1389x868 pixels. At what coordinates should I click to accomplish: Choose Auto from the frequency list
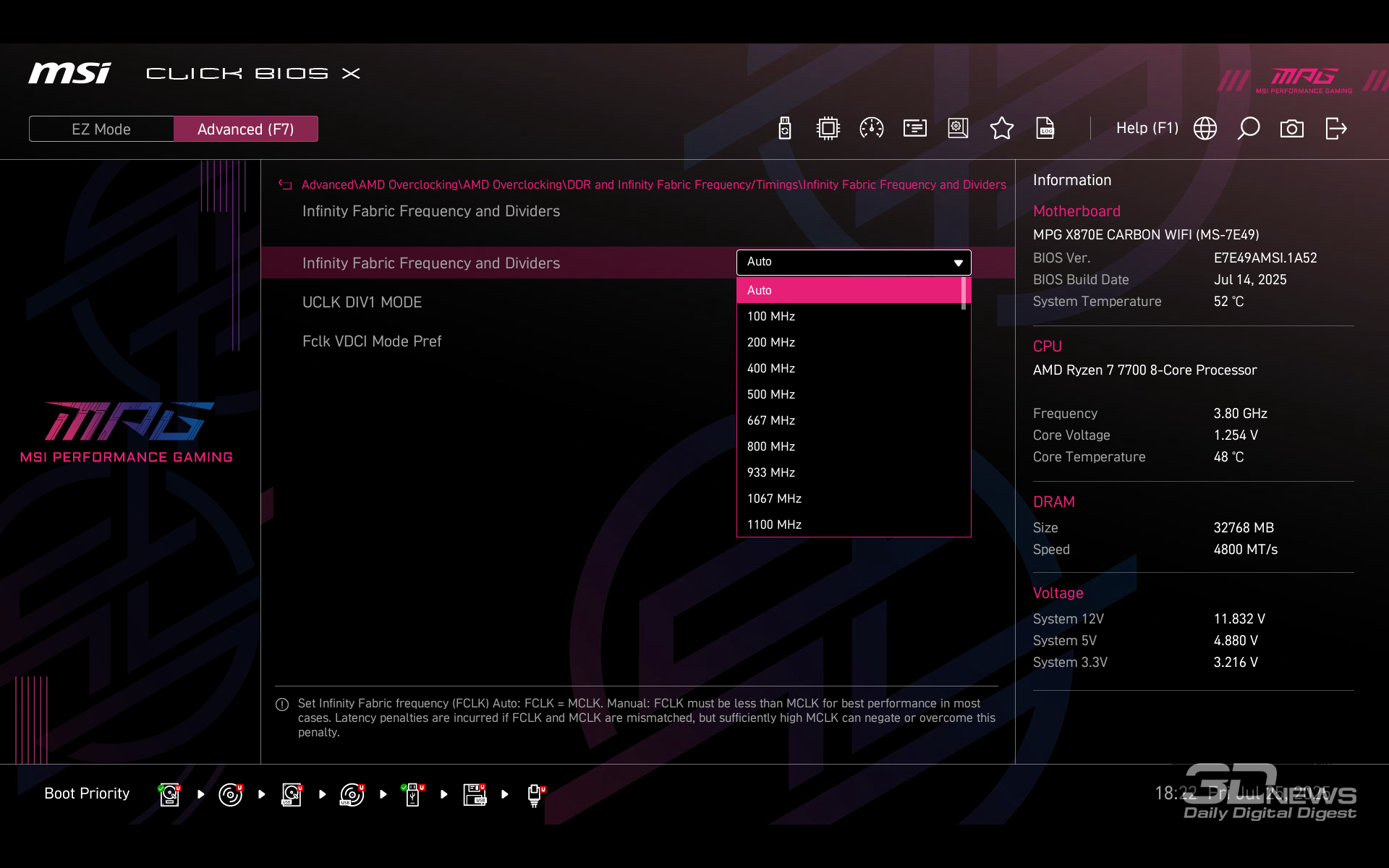tap(849, 290)
